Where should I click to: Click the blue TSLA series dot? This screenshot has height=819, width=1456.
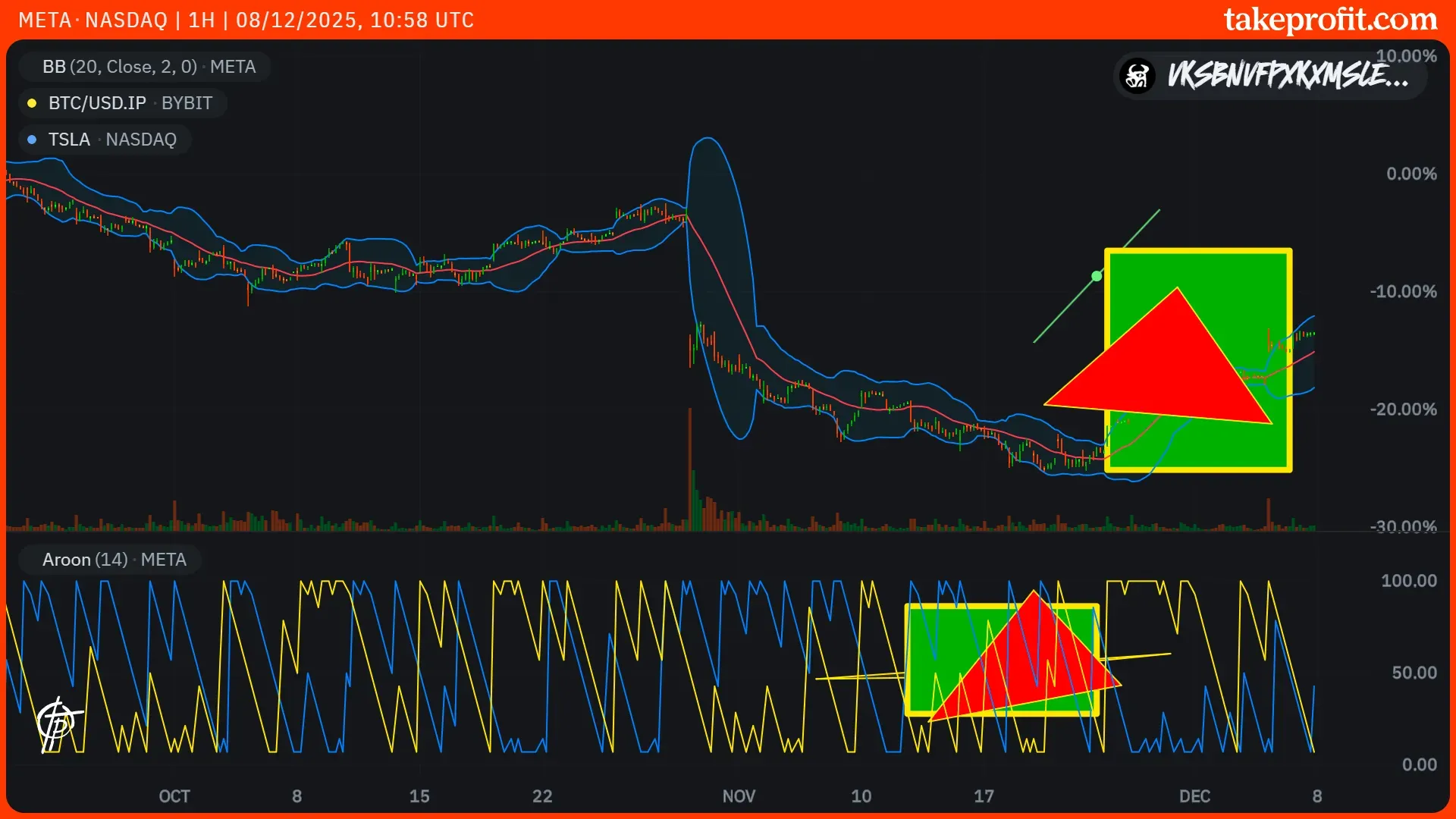pos(32,140)
